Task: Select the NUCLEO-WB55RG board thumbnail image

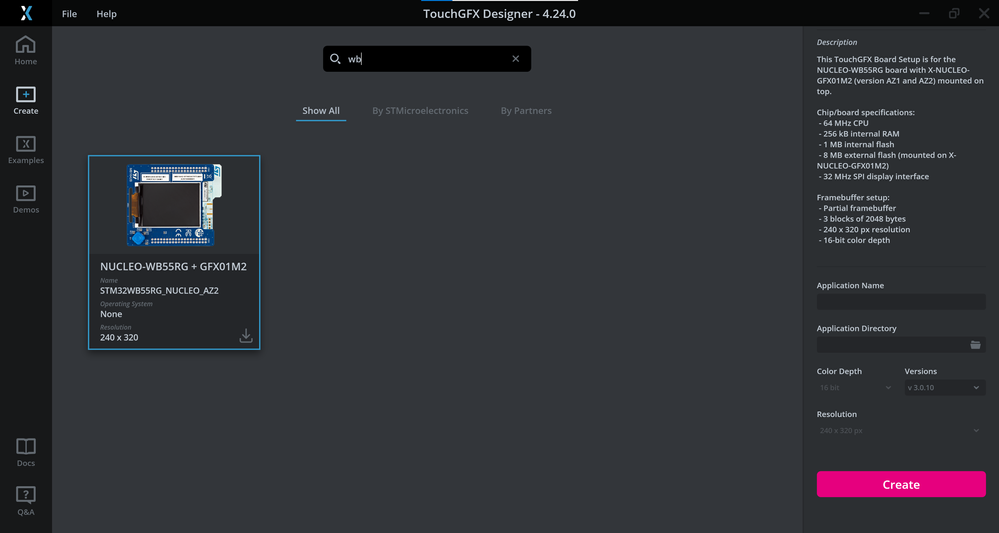Action: click(x=174, y=205)
